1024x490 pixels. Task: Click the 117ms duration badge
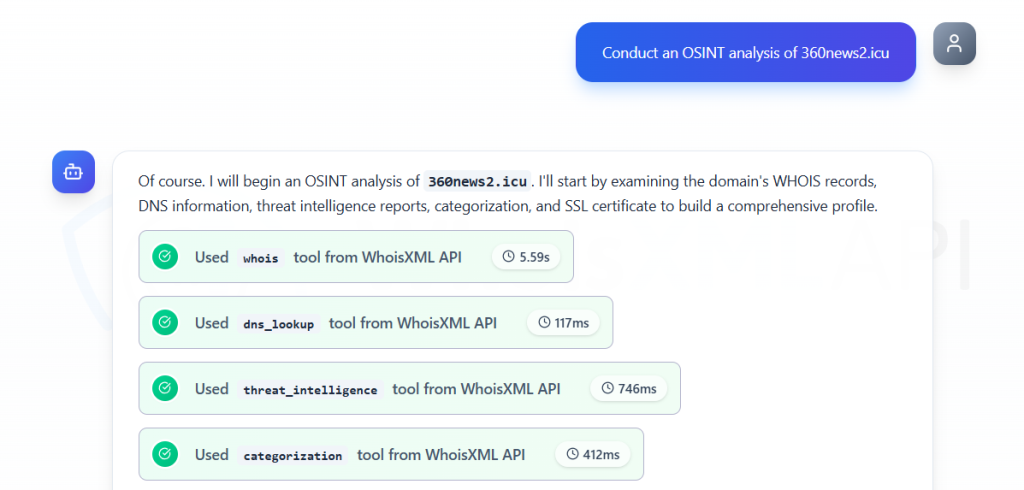pyautogui.click(x=563, y=323)
